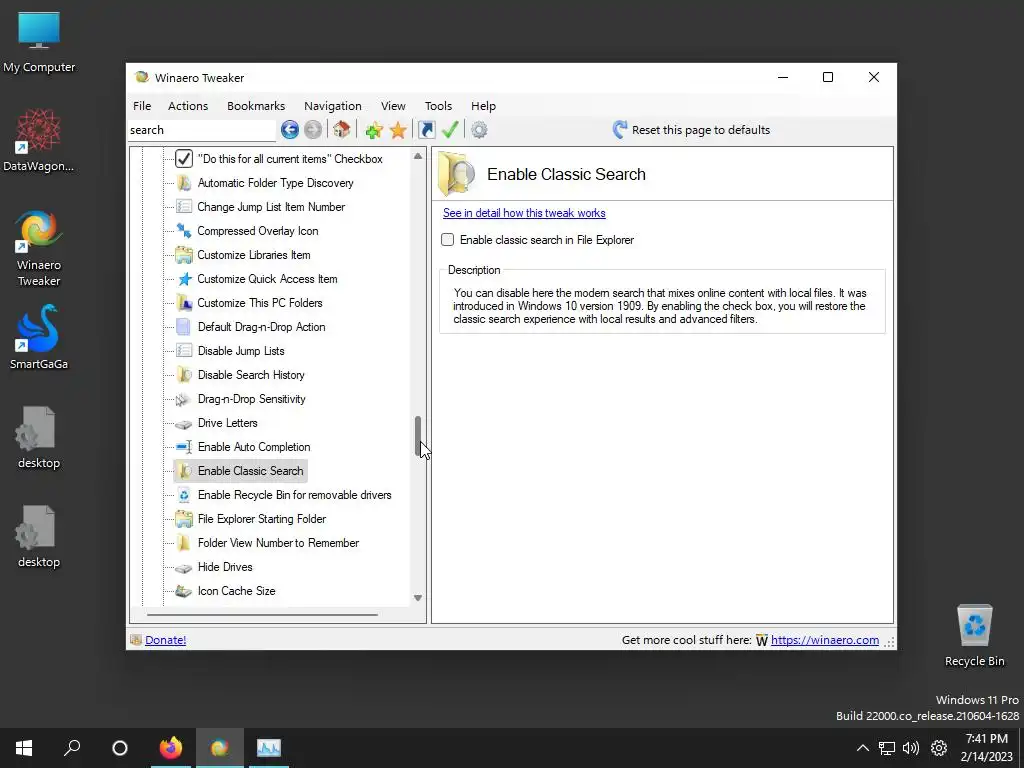1024x768 pixels.
Task: Select the Recycle Bin desktop icon
Action: pos(974,635)
